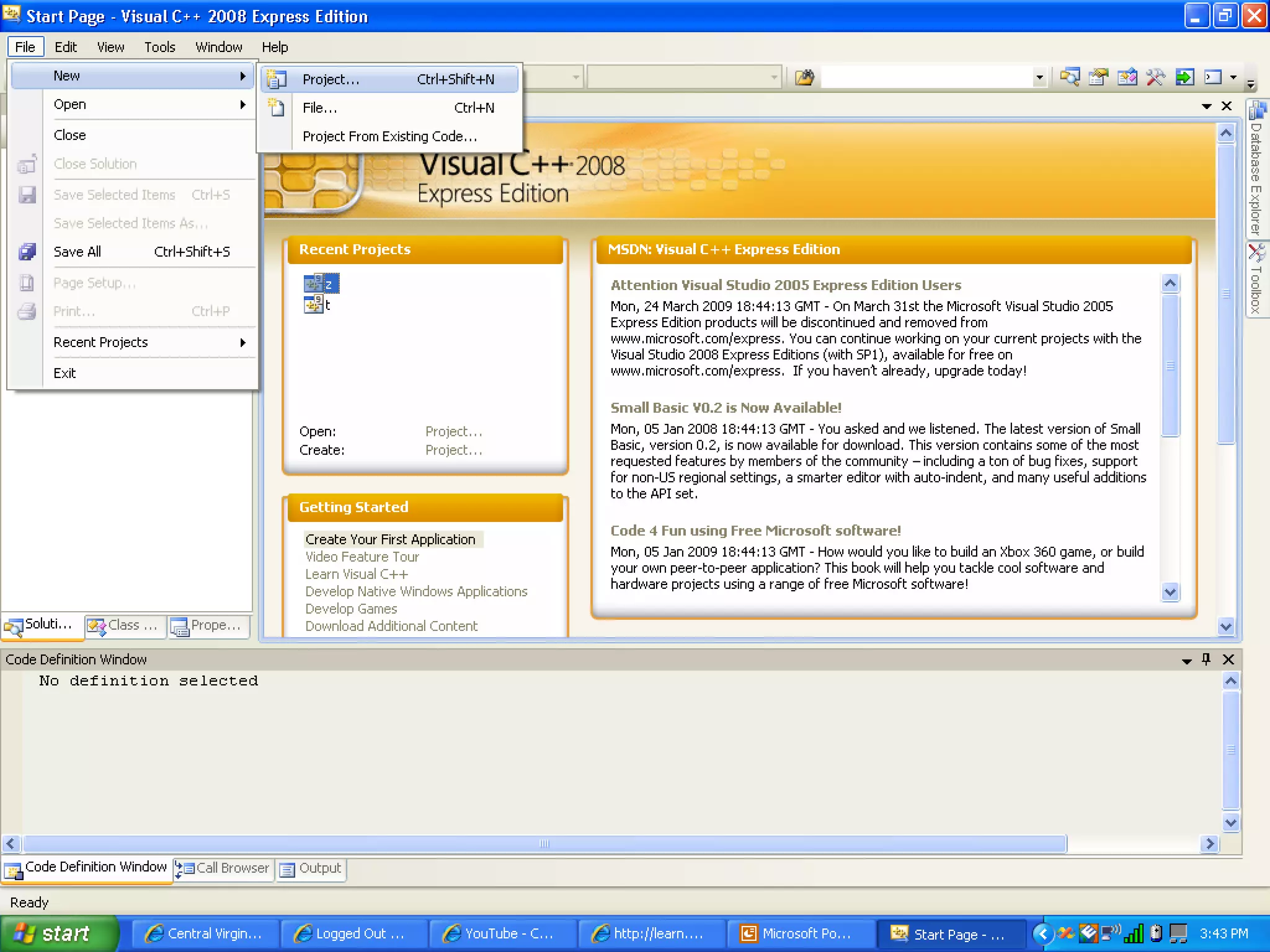
Task: Click the New Project icon in submenu
Action: (x=276, y=79)
